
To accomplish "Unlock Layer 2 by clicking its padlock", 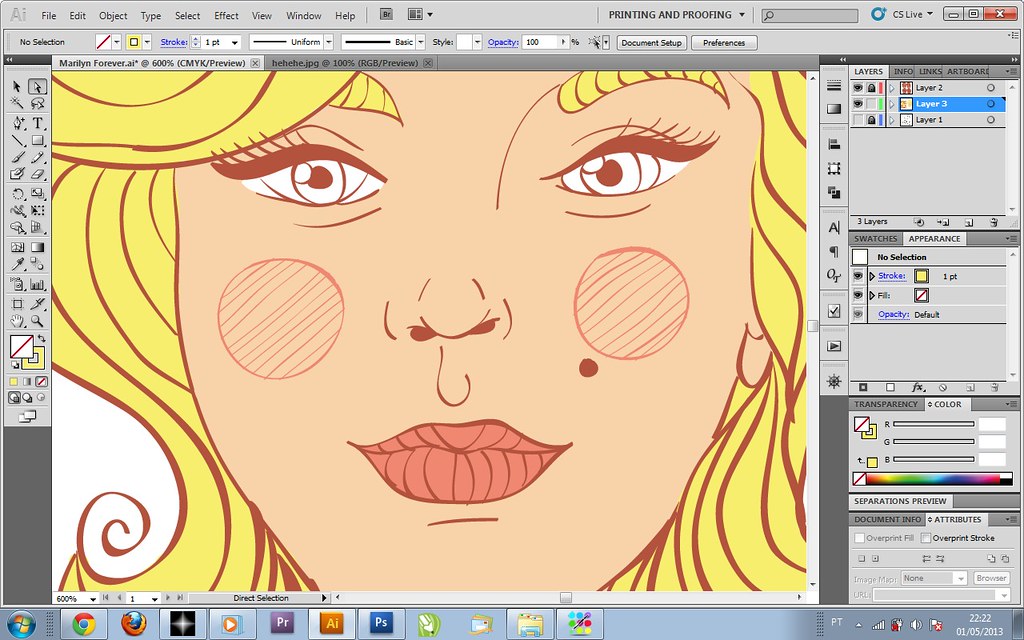I will click(x=871, y=87).
